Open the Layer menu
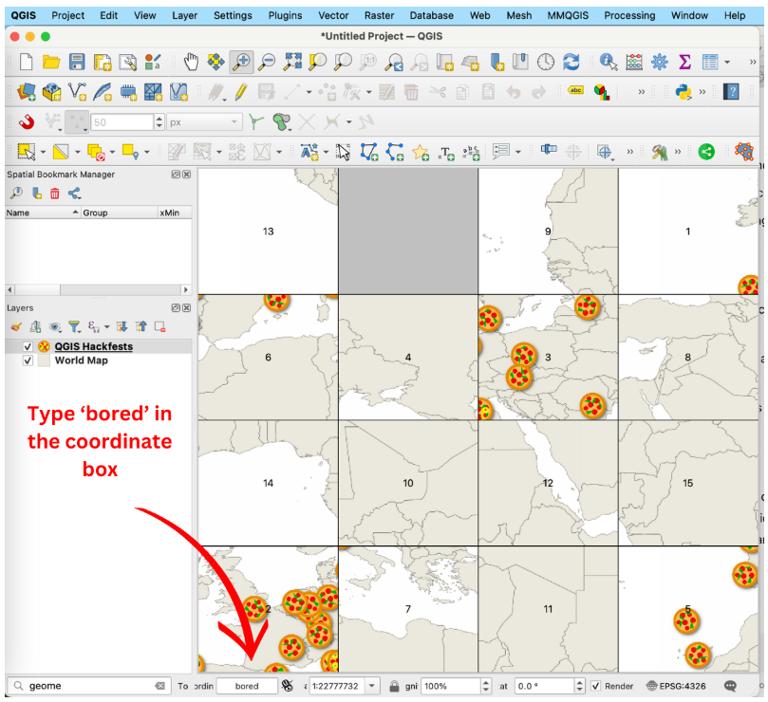This screenshot has height=702, width=768. point(185,15)
